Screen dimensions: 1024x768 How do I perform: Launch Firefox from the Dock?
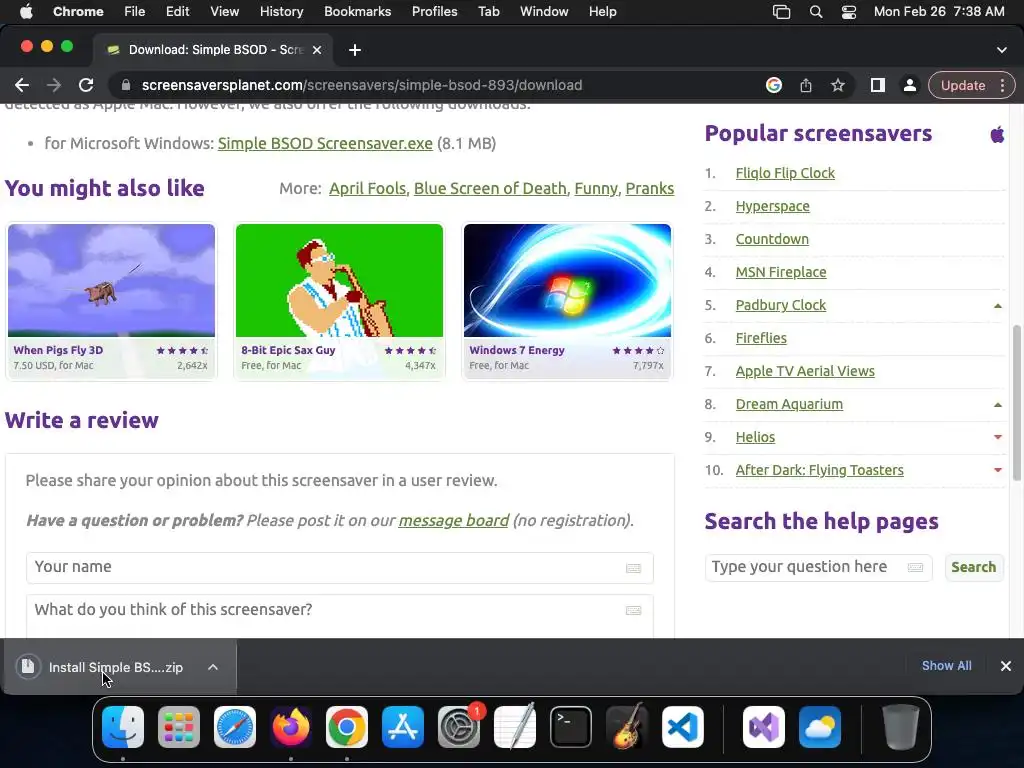point(291,727)
